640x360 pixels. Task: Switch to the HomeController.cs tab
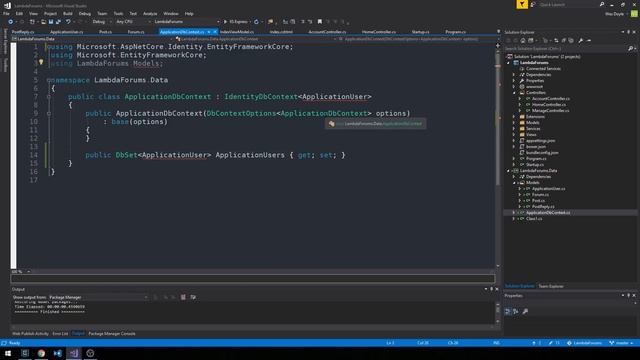tap(379, 31)
